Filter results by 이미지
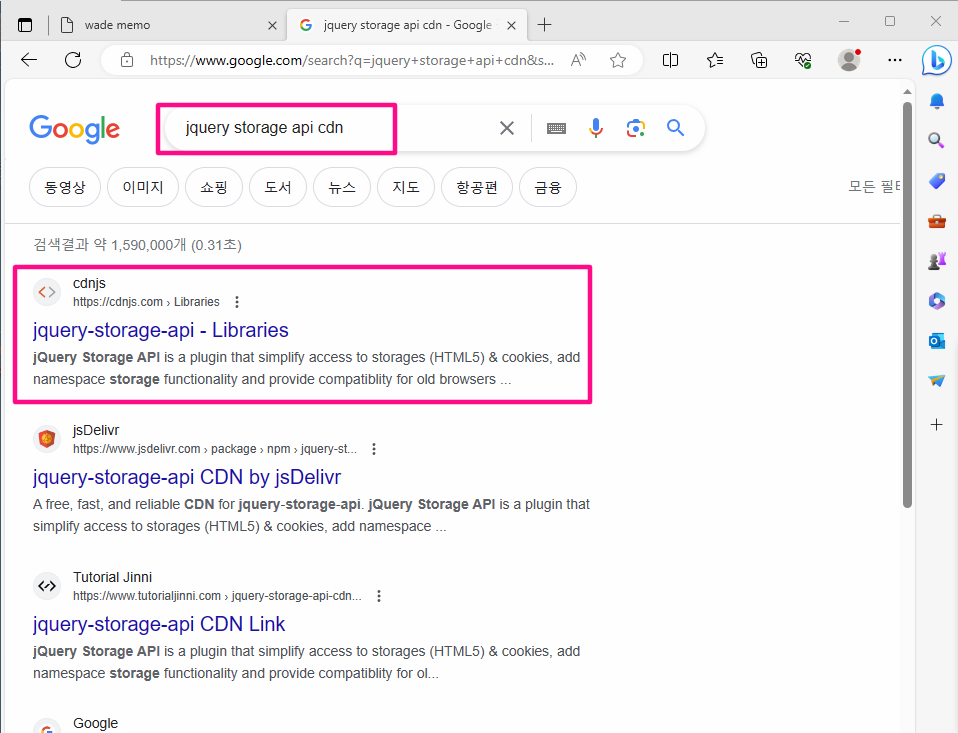958x733 pixels. point(143,187)
